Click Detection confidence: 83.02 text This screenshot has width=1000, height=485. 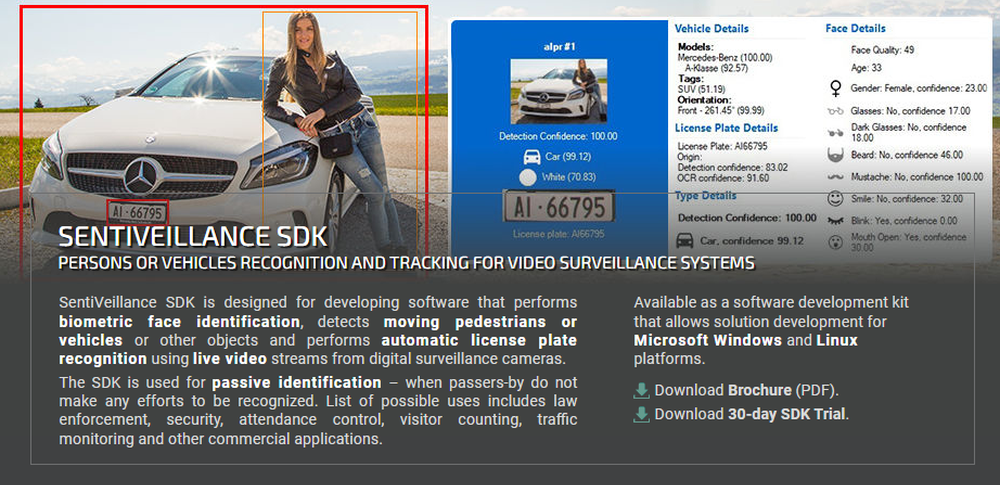point(732,167)
